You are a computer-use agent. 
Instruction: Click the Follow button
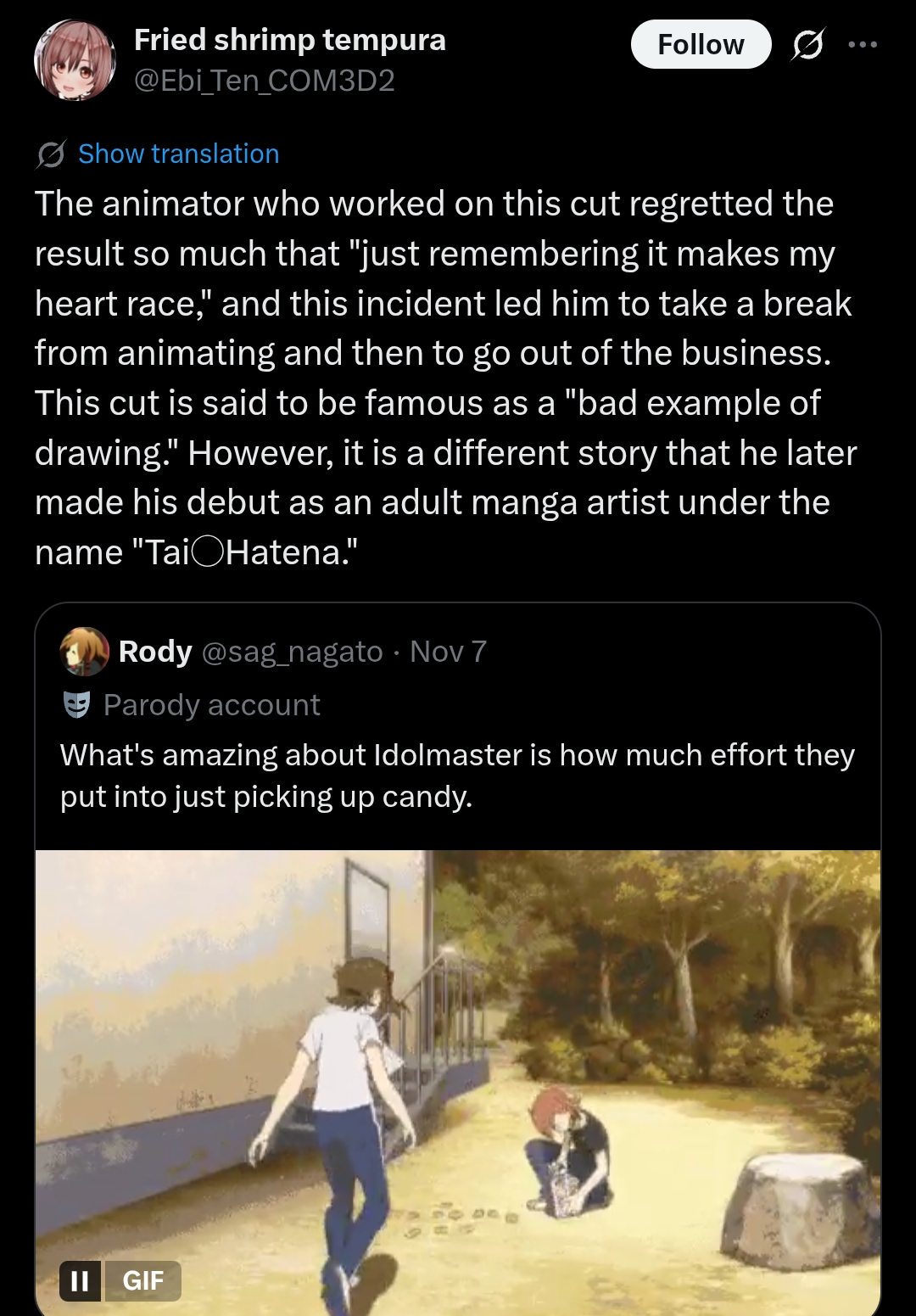click(701, 44)
